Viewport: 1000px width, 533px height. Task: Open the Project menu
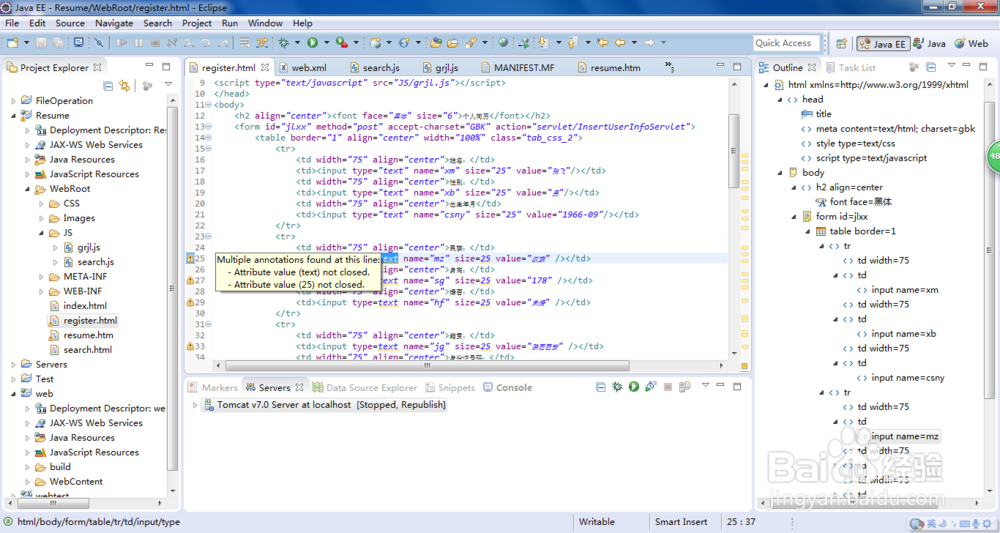(196, 23)
